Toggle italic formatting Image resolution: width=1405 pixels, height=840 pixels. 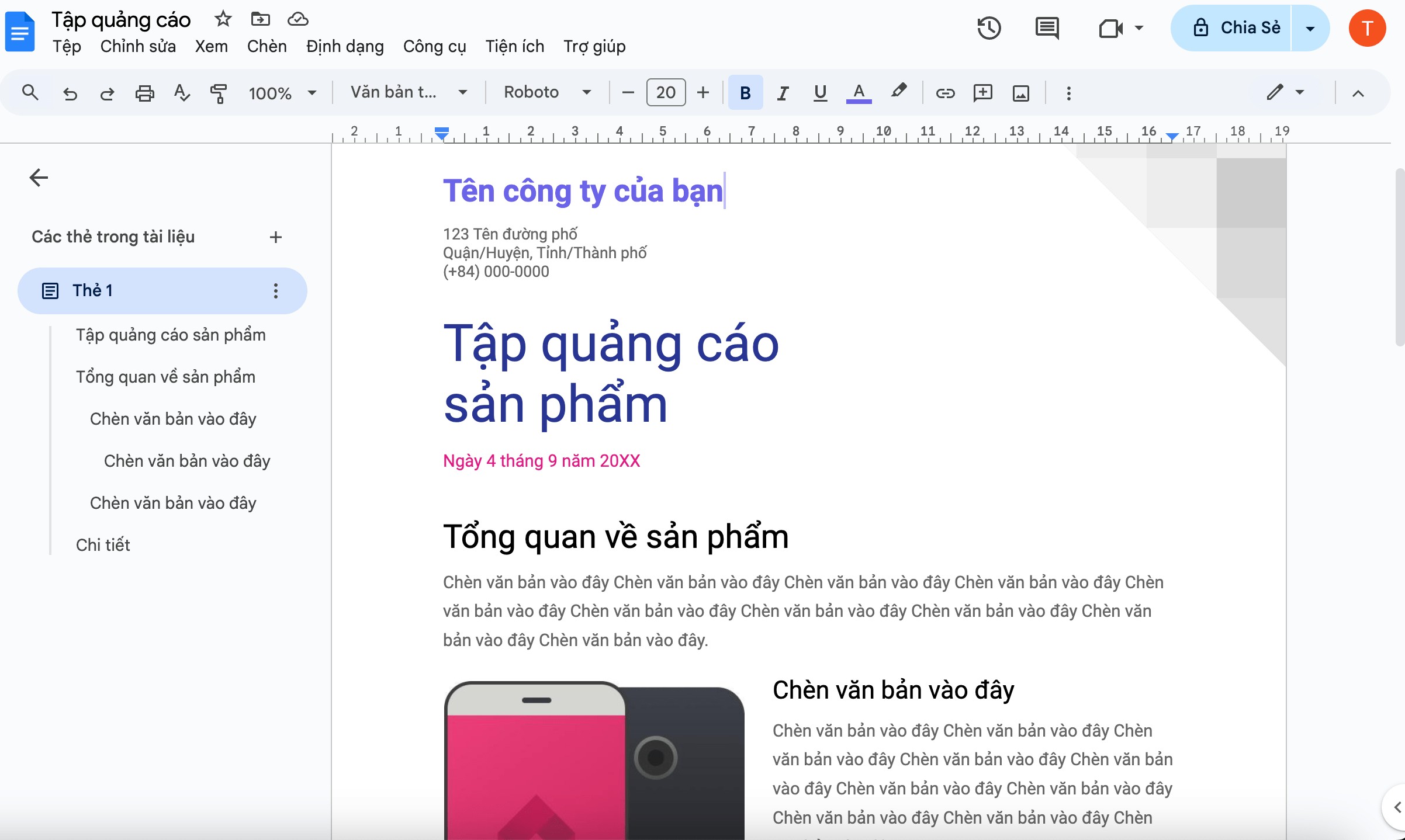(783, 93)
